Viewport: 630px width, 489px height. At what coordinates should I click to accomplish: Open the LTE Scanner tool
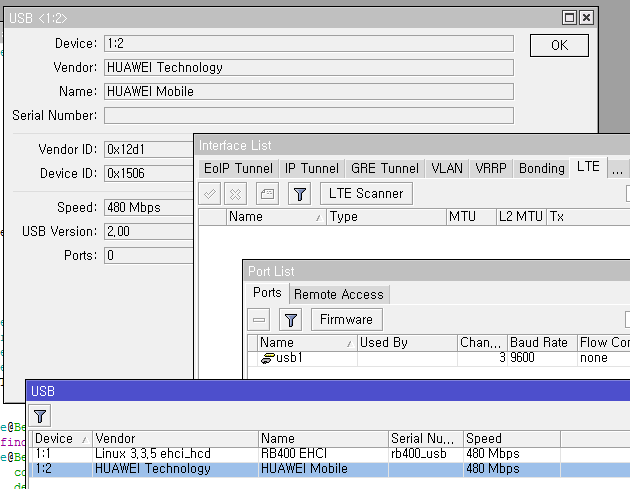[366, 194]
